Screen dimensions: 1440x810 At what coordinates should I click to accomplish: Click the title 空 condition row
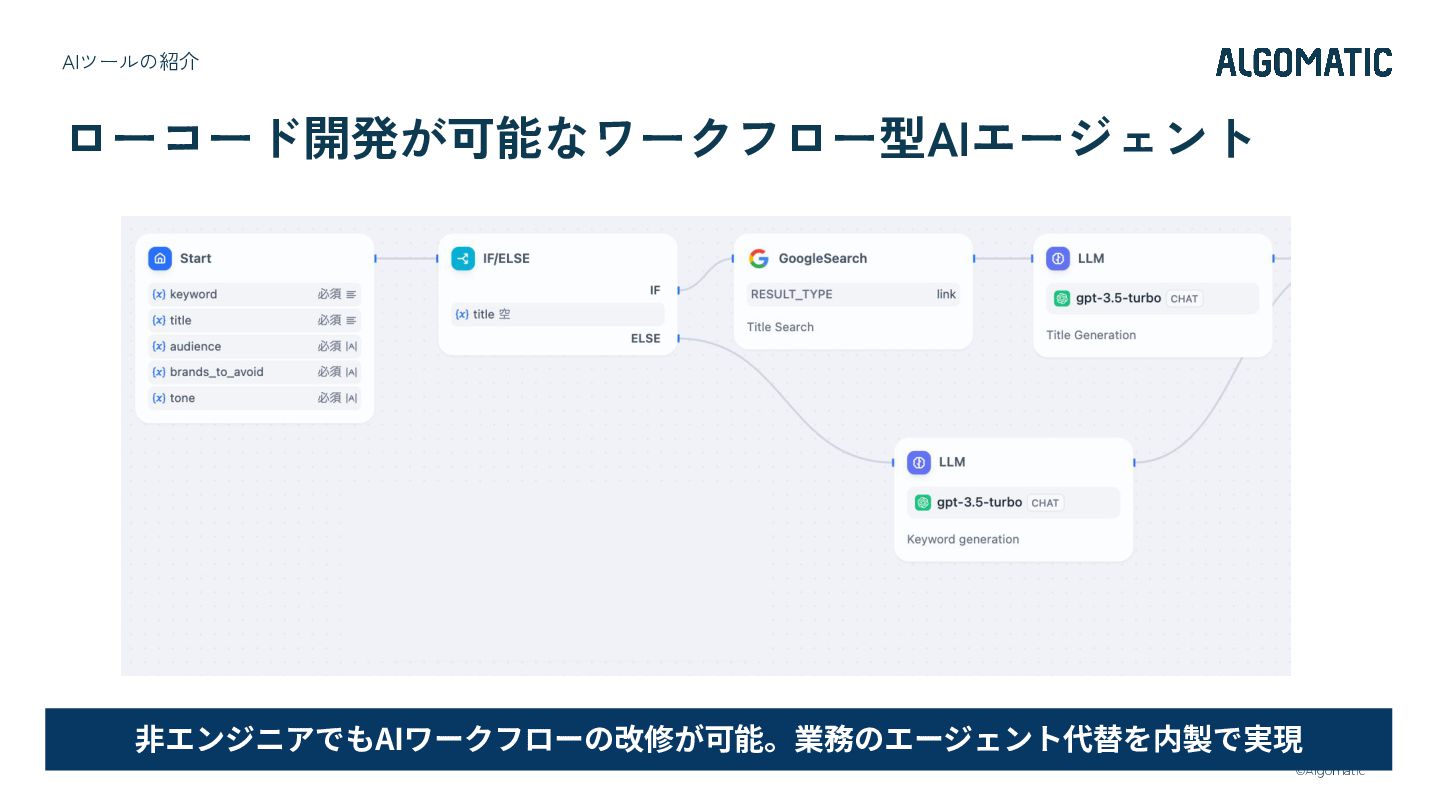558,314
